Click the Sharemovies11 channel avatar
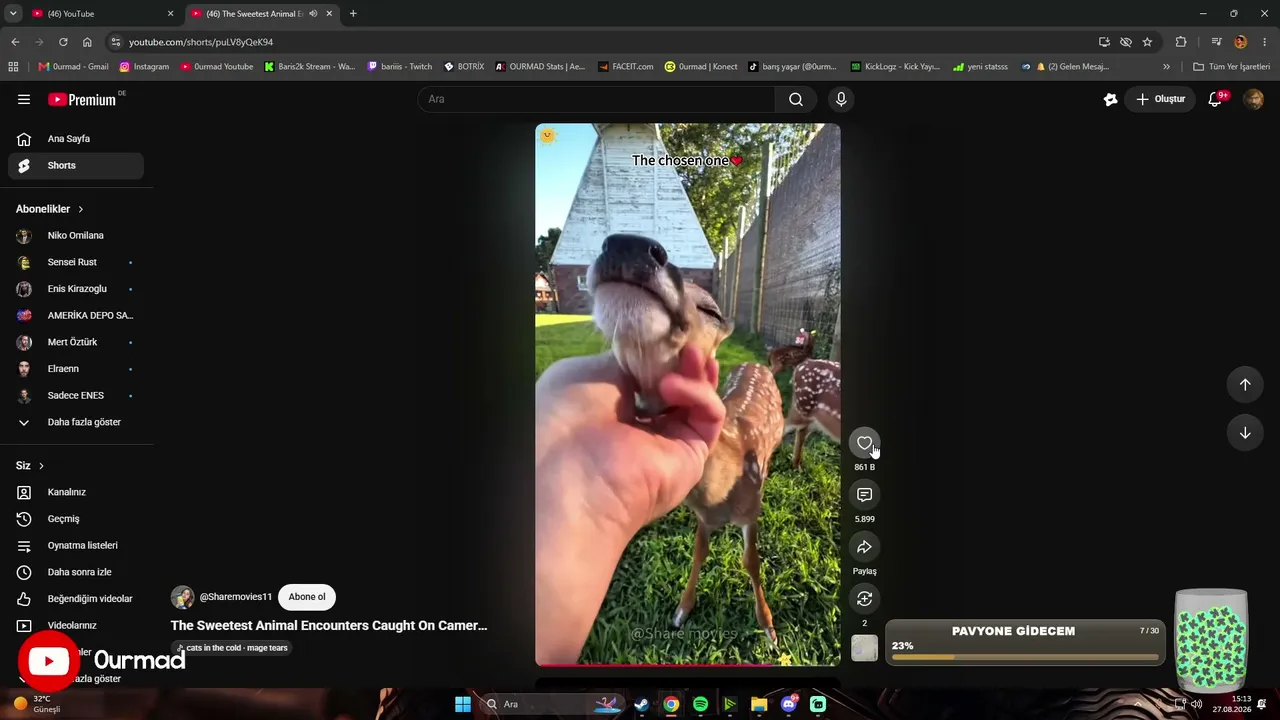Screen dimensions: 1280x720 click(183, 598)
